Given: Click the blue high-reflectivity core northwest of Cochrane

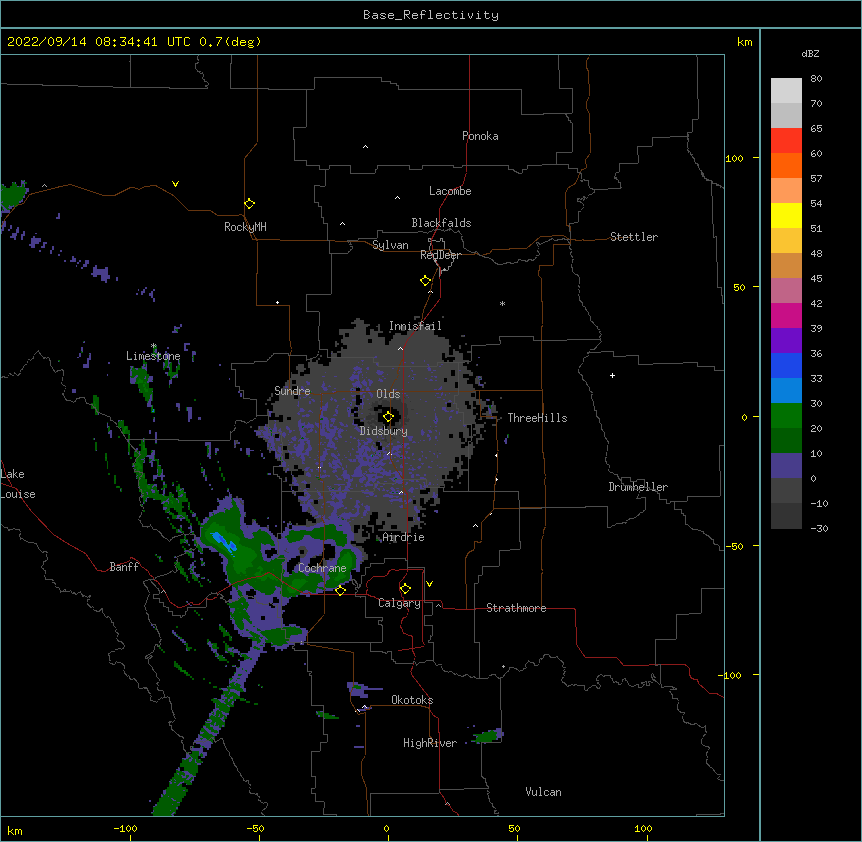Looking at the screenshot, I should pyautogui.click(x=224, y=541).
